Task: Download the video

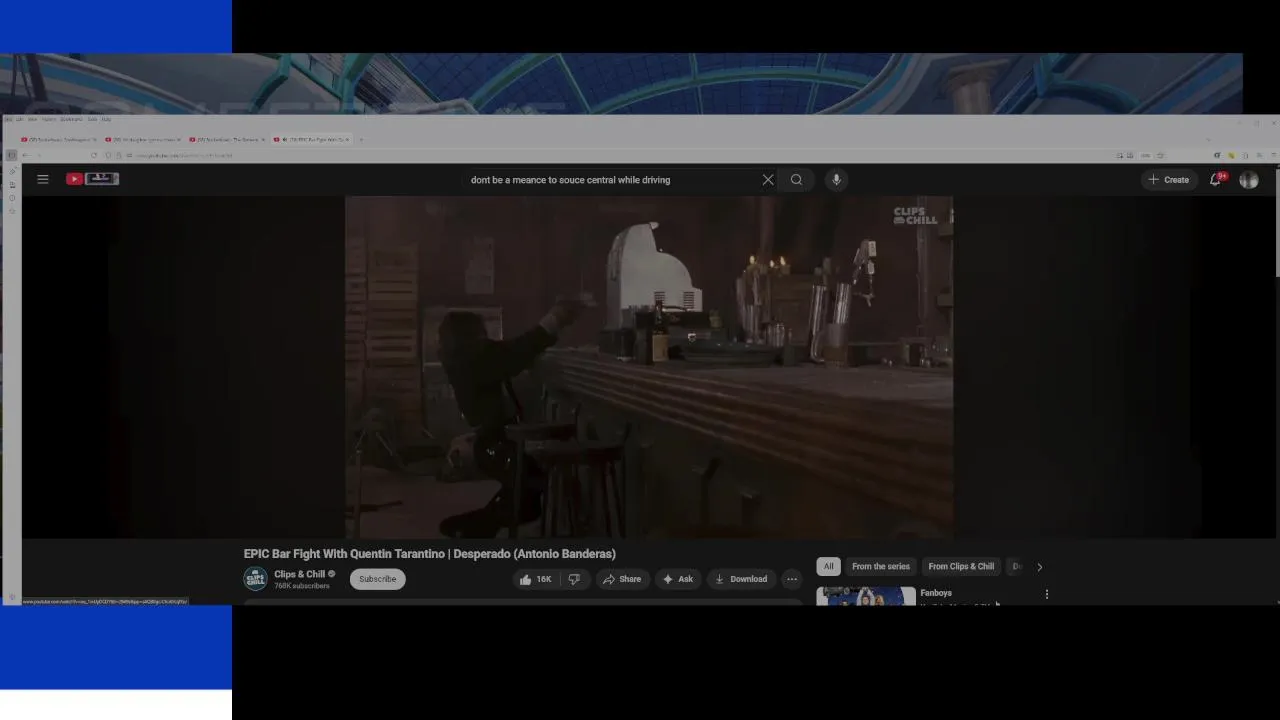Action: tap(741, 579)
